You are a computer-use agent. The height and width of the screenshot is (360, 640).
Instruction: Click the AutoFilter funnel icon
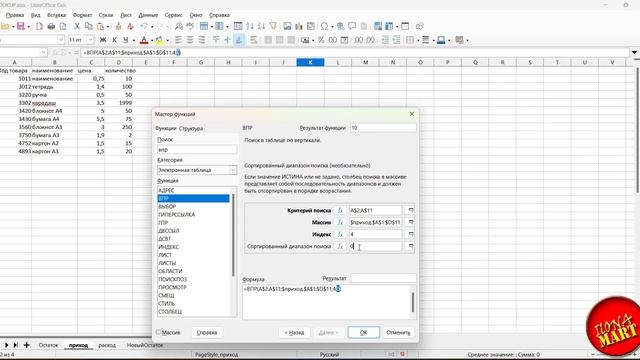[x=273, y=27]
